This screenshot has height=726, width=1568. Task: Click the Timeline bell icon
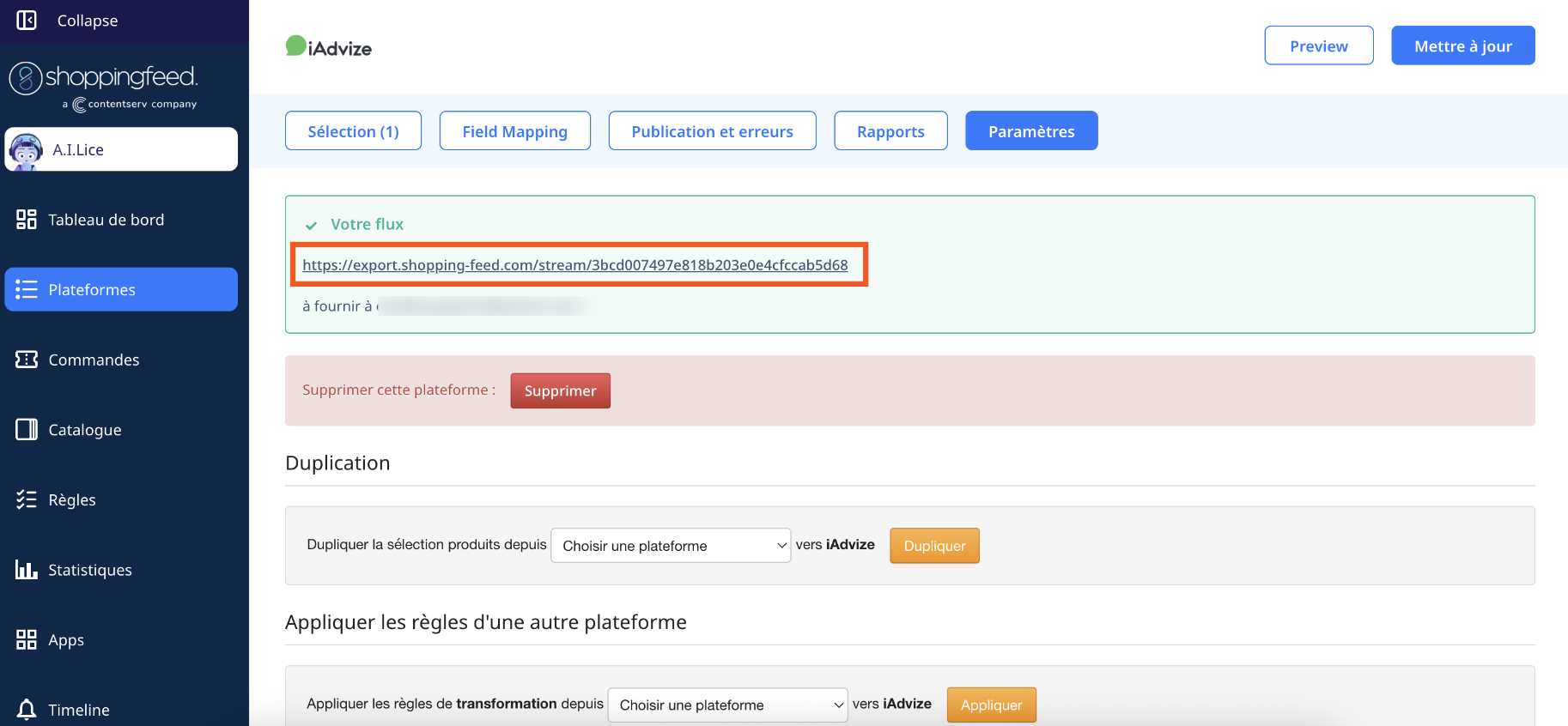click(x=27, y=710)
